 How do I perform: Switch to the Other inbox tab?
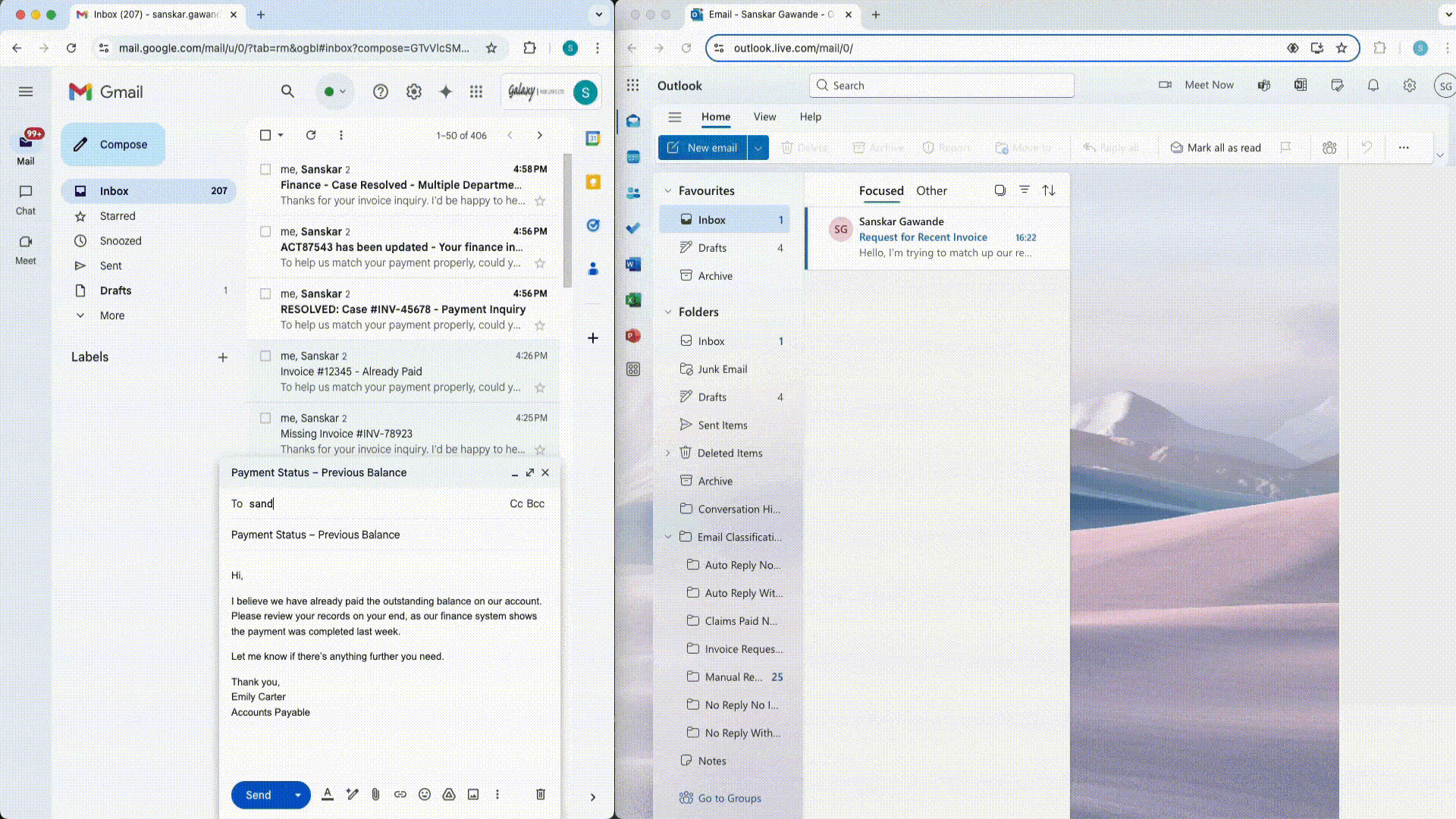tap(931, 191)
